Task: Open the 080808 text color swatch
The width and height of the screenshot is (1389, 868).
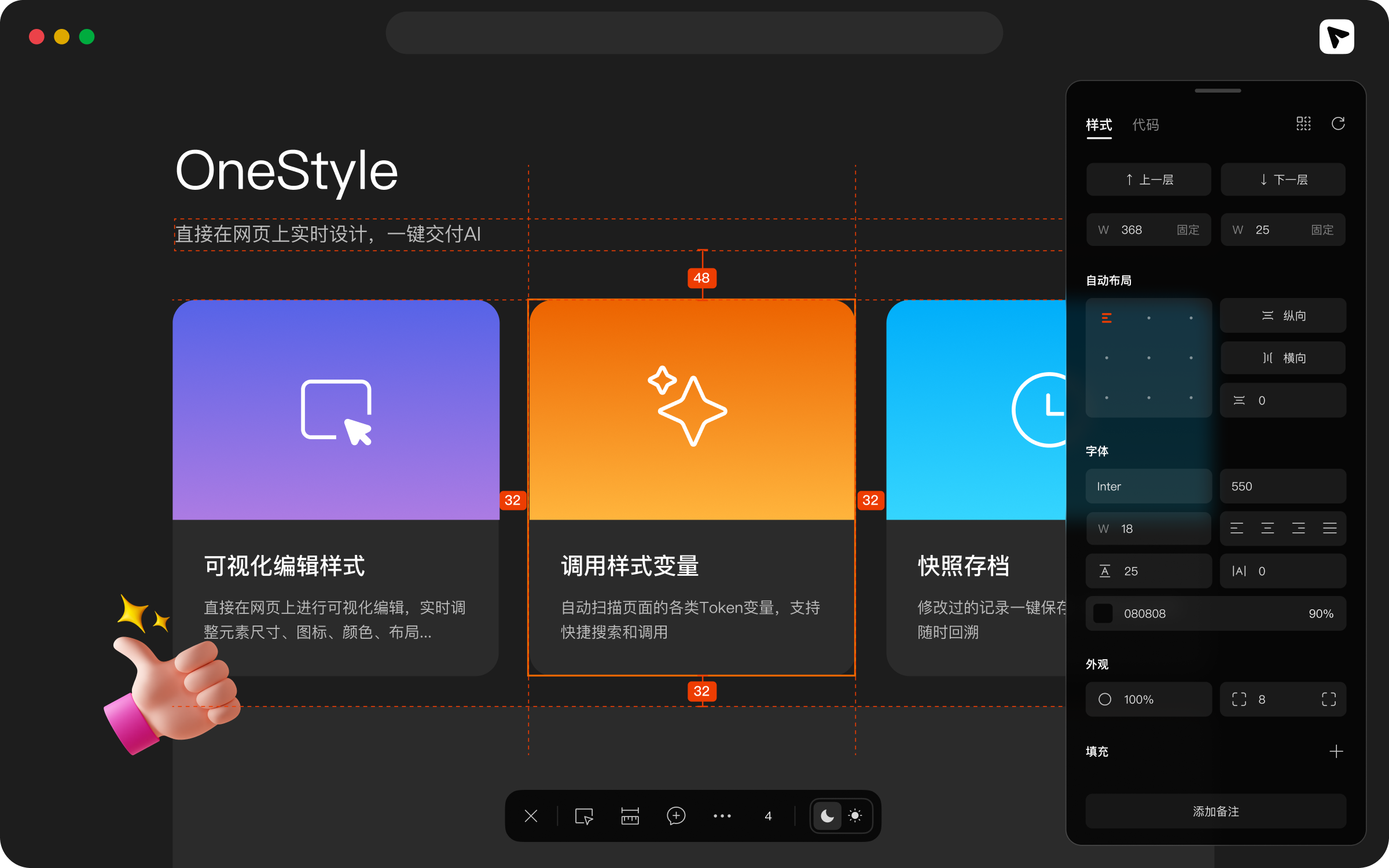Action: (1103, 613)
